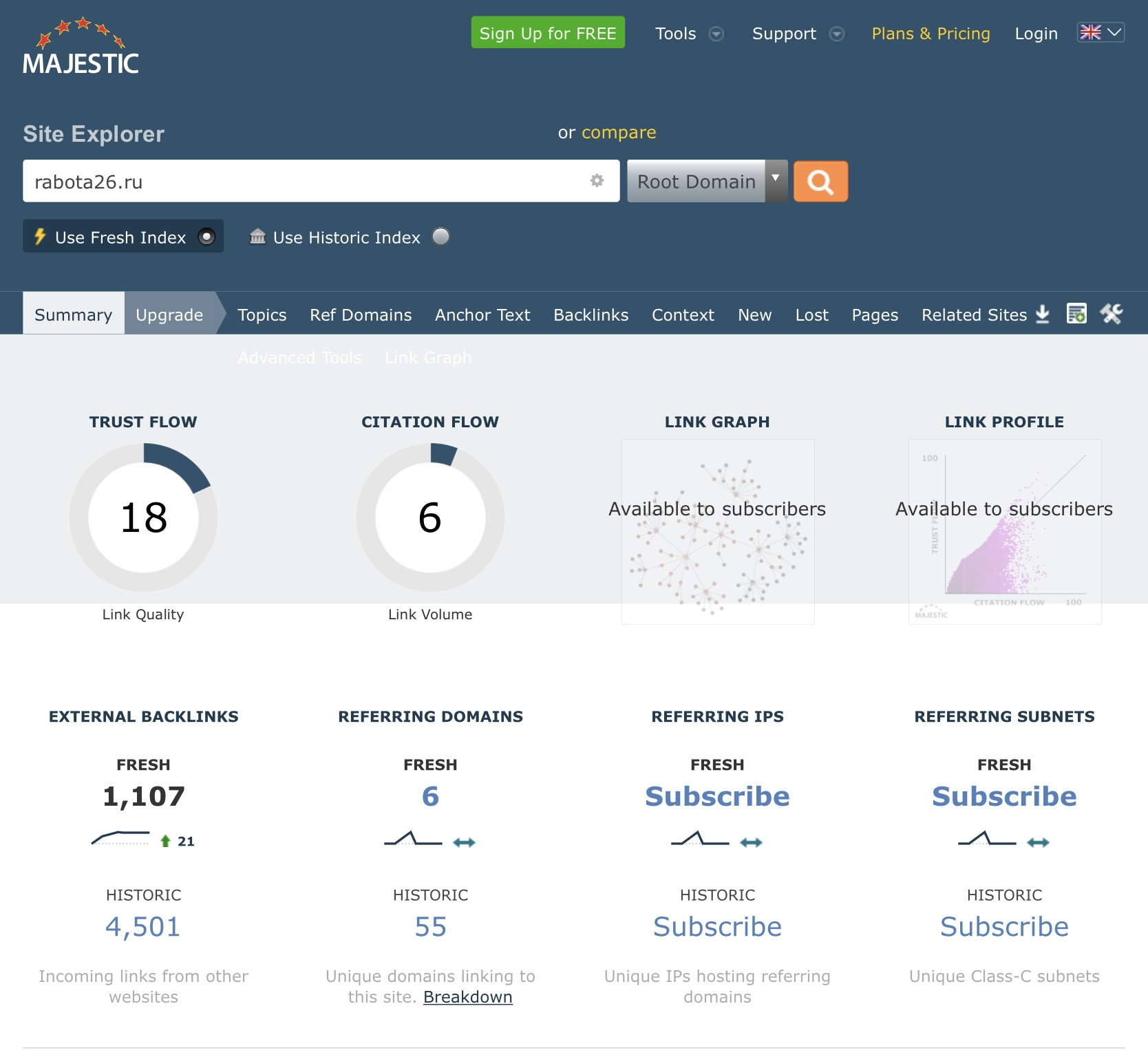Click Fresh Subscribe under Referring IPs
Screen dimensions: 1148x1059
(x=717, y=795)
